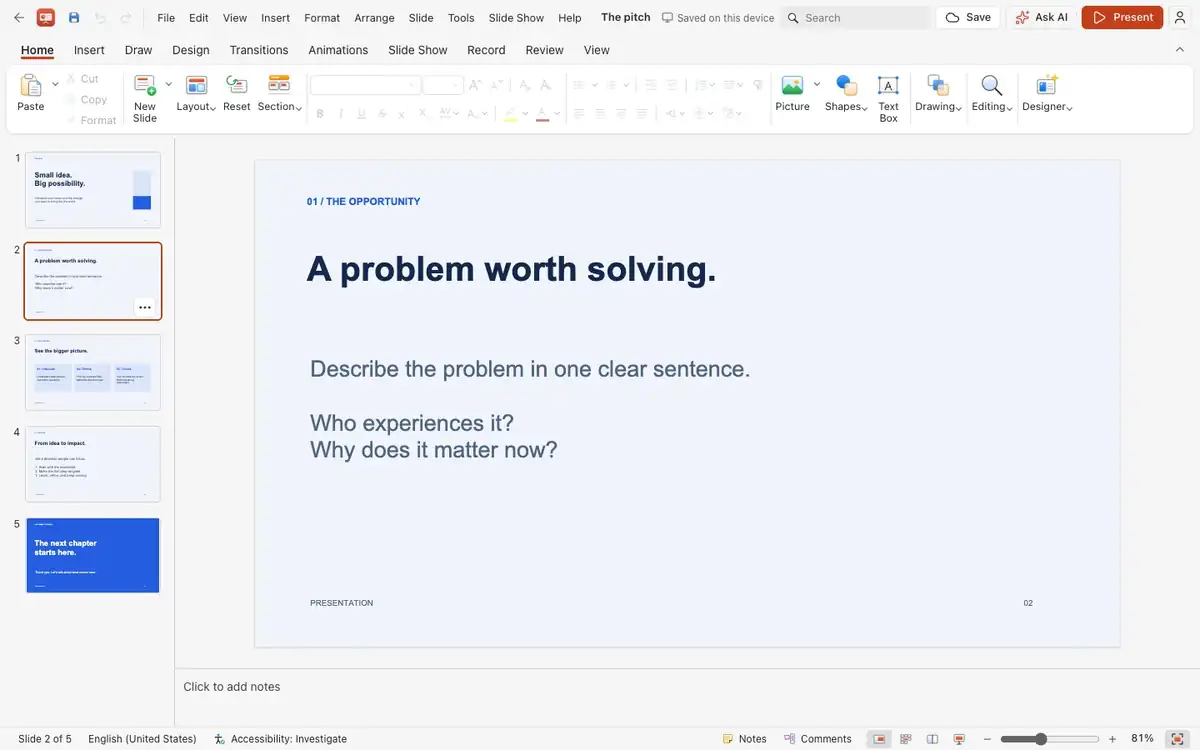The image size is (1200, 750).
Task: Click the font size box
Action: [x=442, y=85]
